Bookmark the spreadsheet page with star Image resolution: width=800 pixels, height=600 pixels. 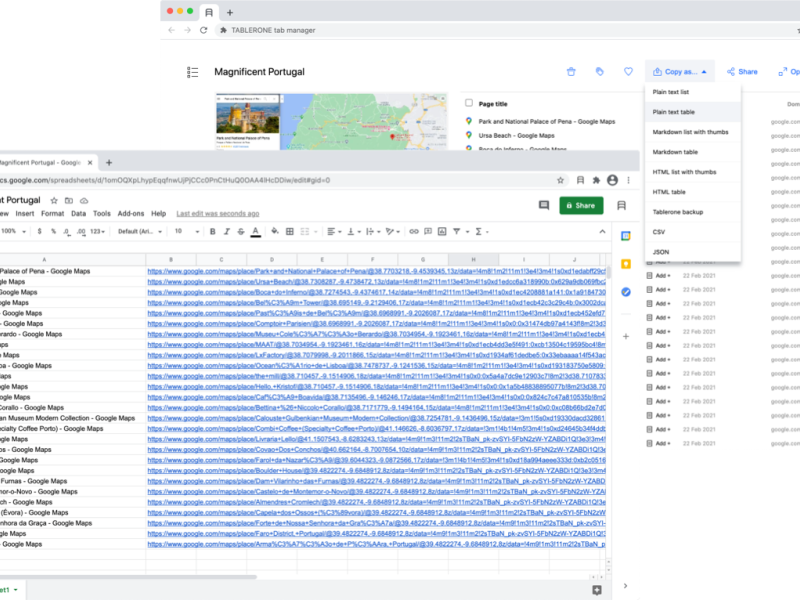(560, 180)
